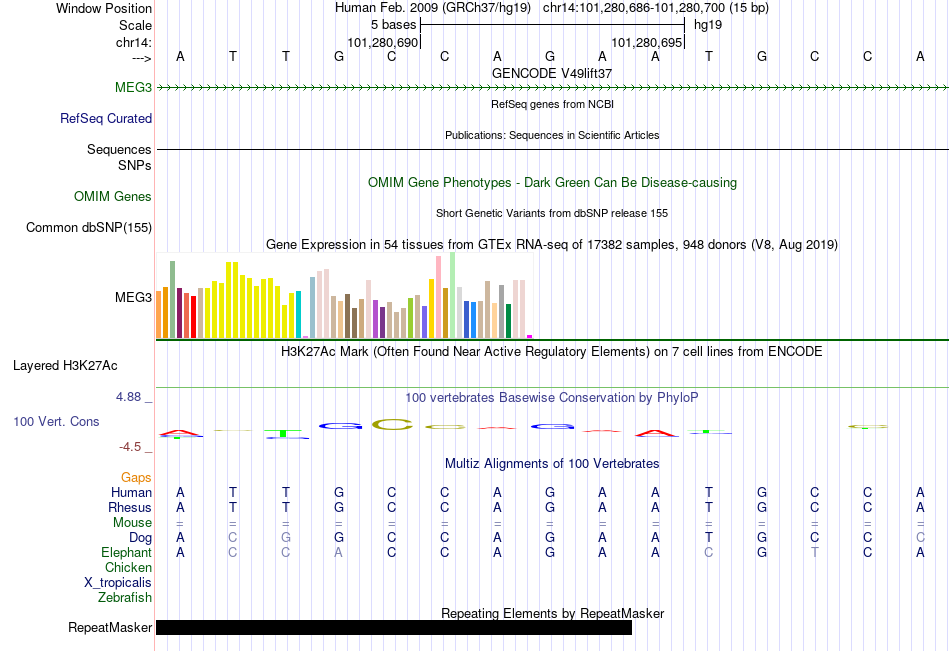Click the 4.88 PhyloP maximum value
Image resolution: width=950 pixels, height=651 pixels.
click(128, 397)
